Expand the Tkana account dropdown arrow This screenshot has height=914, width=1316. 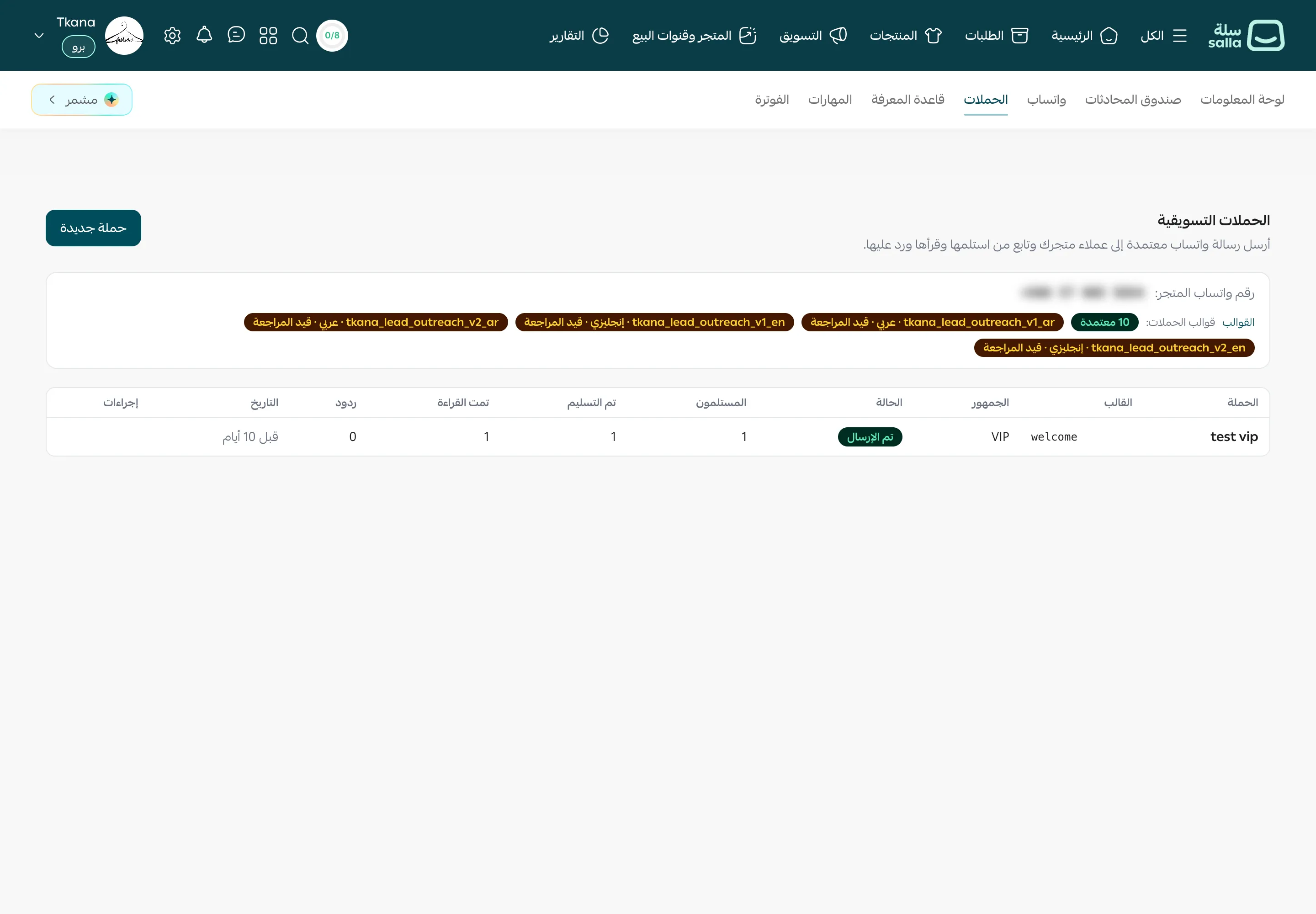coord(39,36)
